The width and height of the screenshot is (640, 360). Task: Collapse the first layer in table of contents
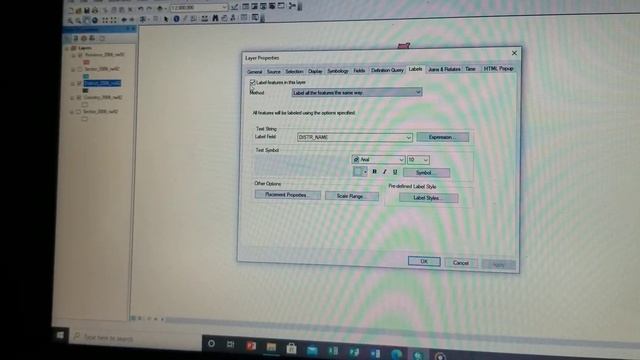73,55
